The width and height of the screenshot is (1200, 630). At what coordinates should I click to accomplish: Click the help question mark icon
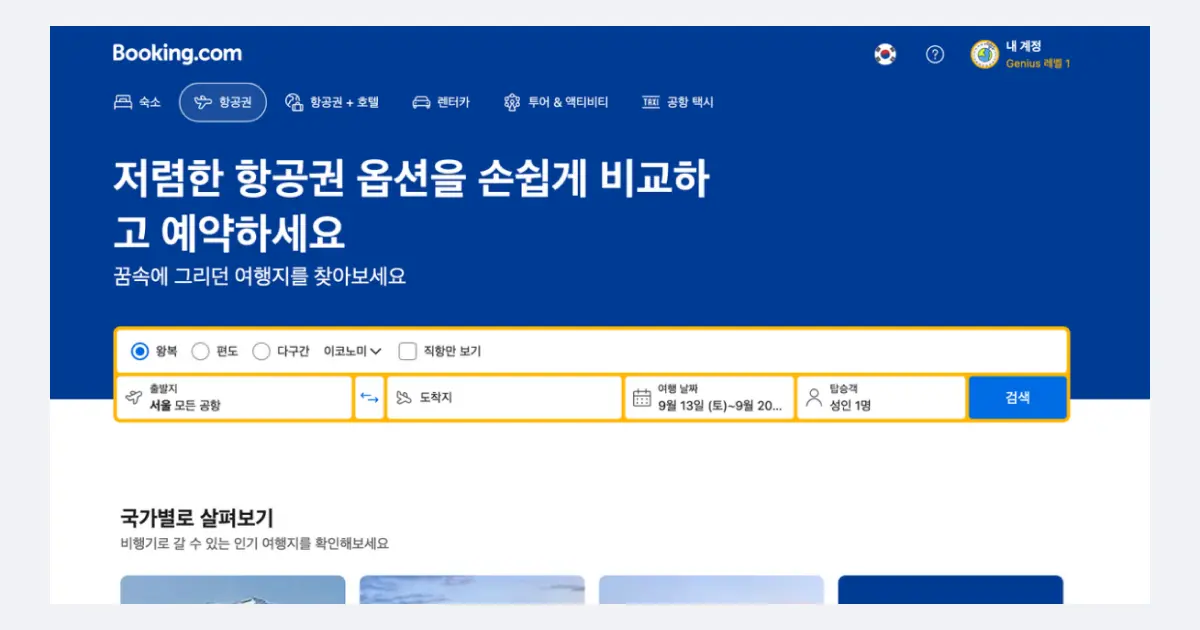pyautogui.click(x=934, y=55)
